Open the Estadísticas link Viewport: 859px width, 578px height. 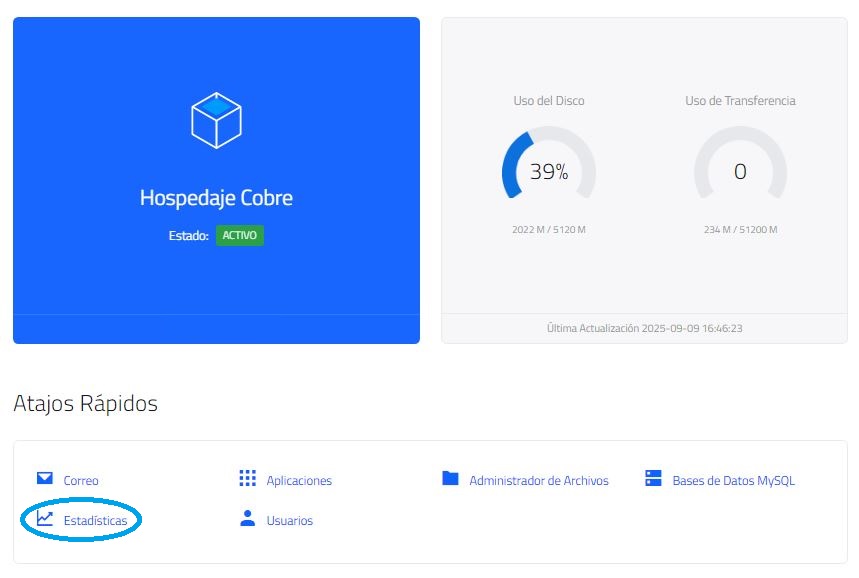pyautogui.click(x=95, y=521)
